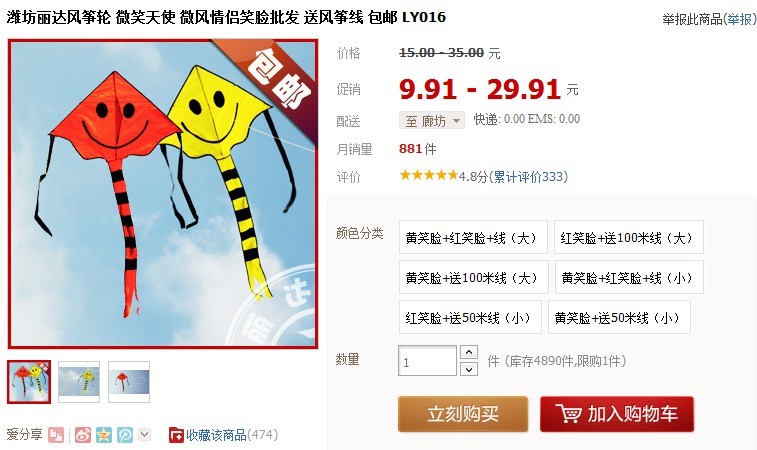This screenshot has width=757, height=450.
Task: Open the 至 廊坊 delivery location dropdown
Action: [432, 120]
